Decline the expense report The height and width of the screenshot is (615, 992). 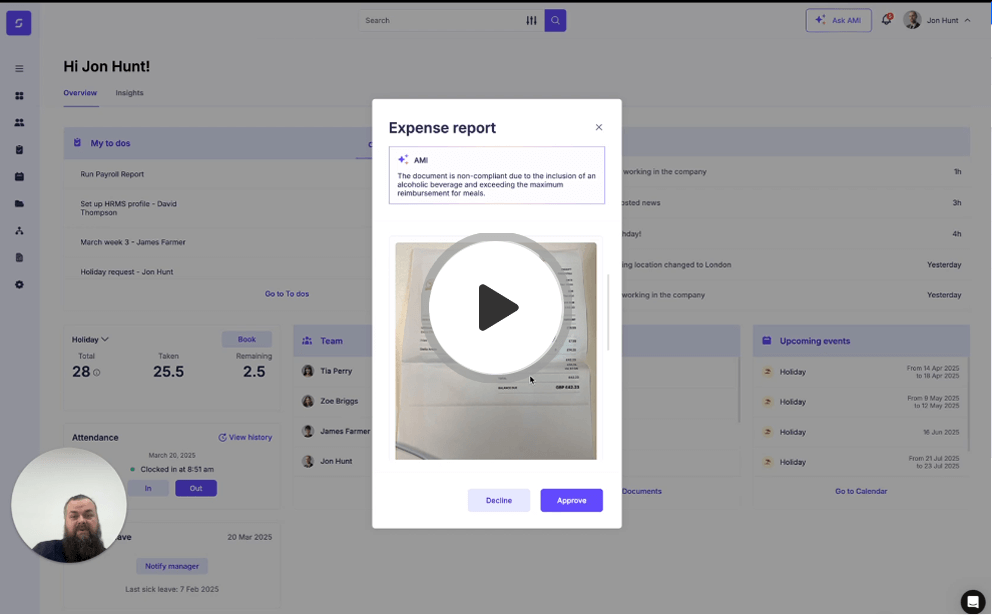click(x=498, y=500)
